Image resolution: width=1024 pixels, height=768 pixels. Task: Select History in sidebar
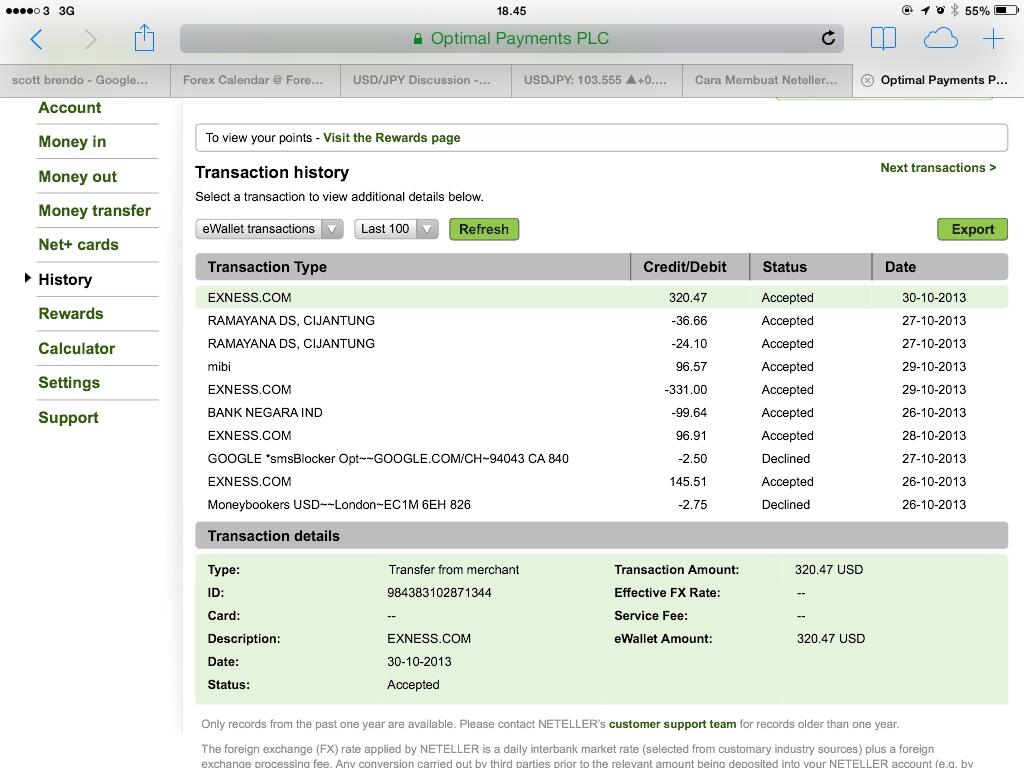click(x=65, y=280)
